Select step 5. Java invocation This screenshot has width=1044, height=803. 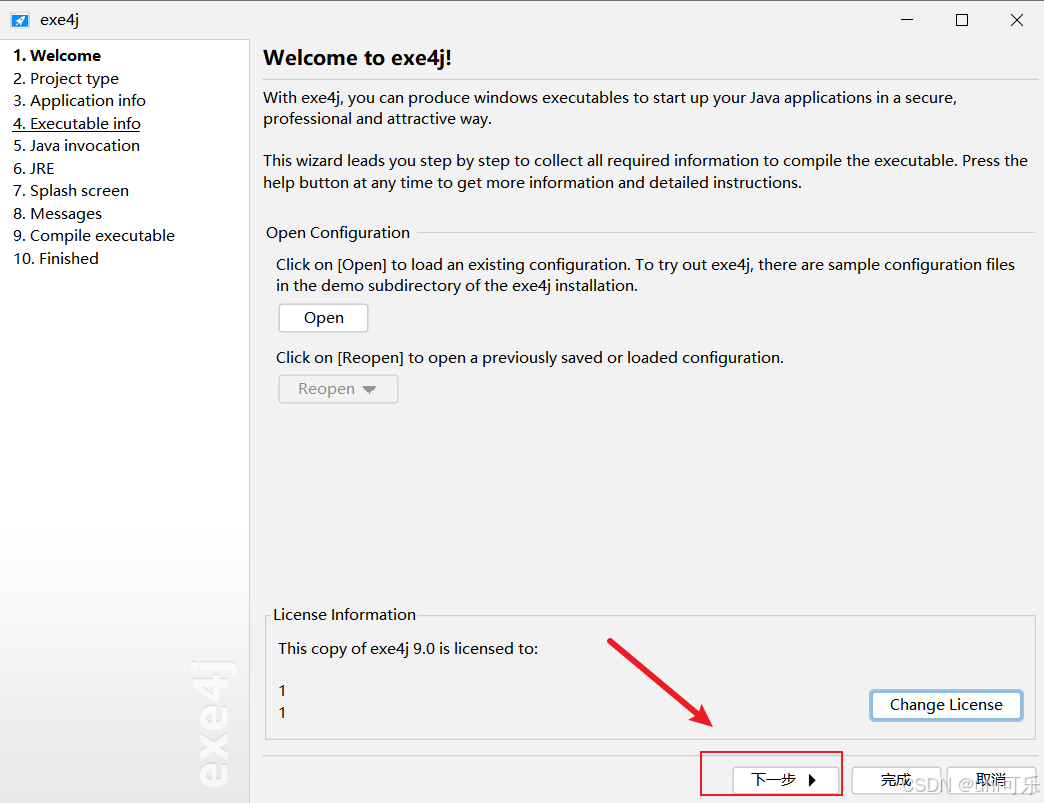tap(77, 146)
